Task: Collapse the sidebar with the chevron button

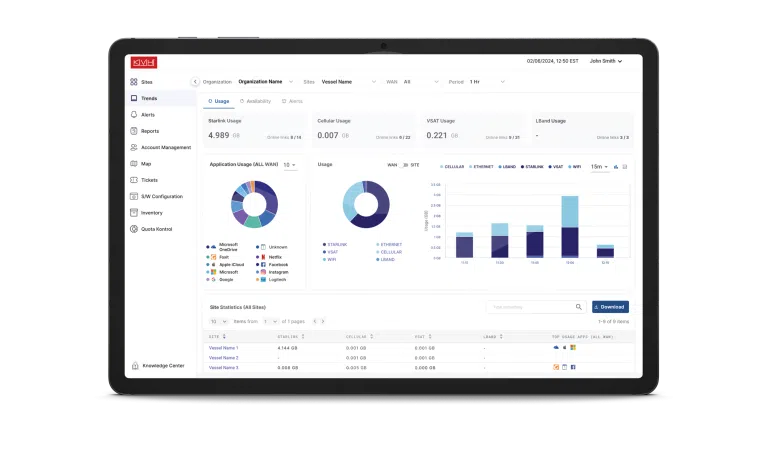Action: (195, 82)
